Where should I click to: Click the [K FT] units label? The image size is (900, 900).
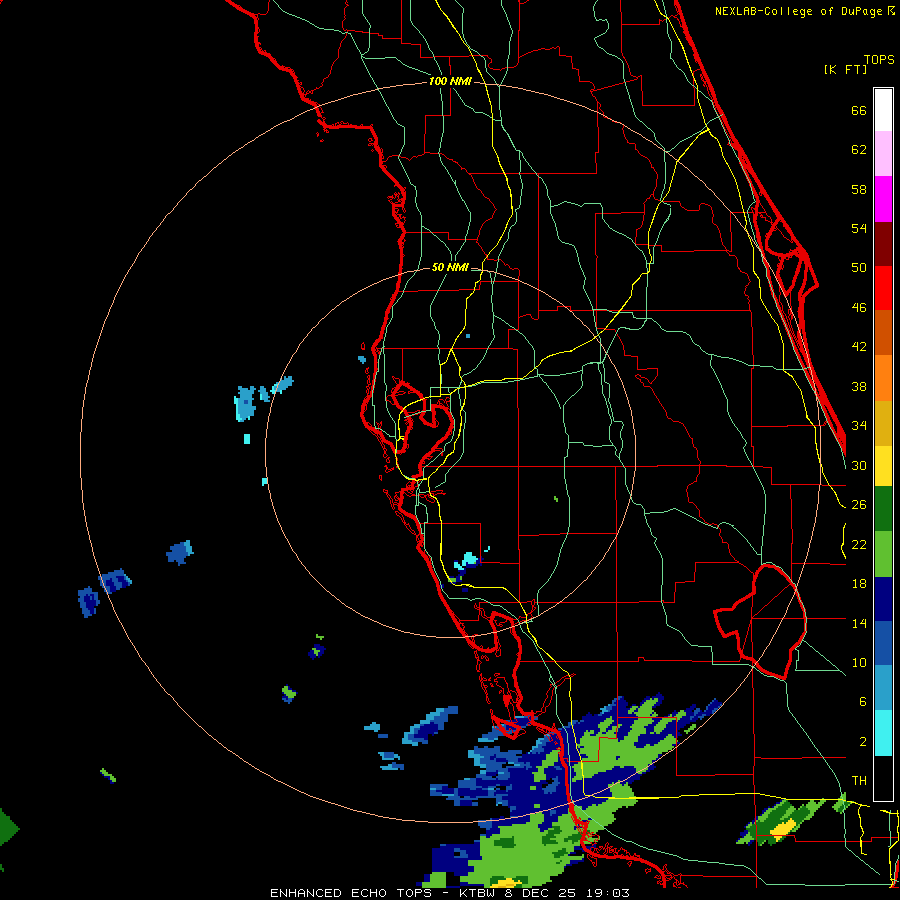(x=845, y=69)
